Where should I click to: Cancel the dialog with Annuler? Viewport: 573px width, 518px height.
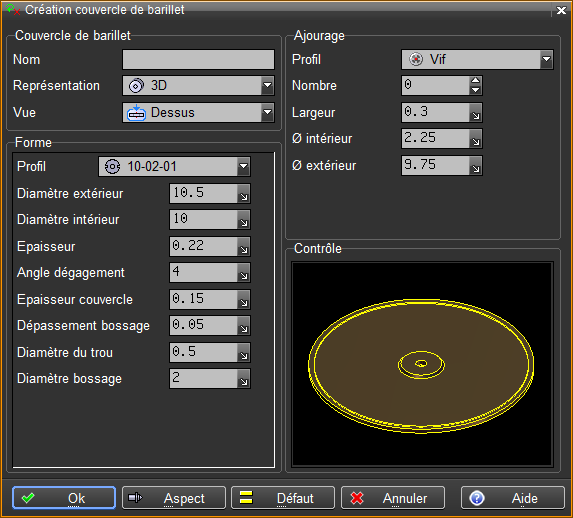click(x=393, y=498)
